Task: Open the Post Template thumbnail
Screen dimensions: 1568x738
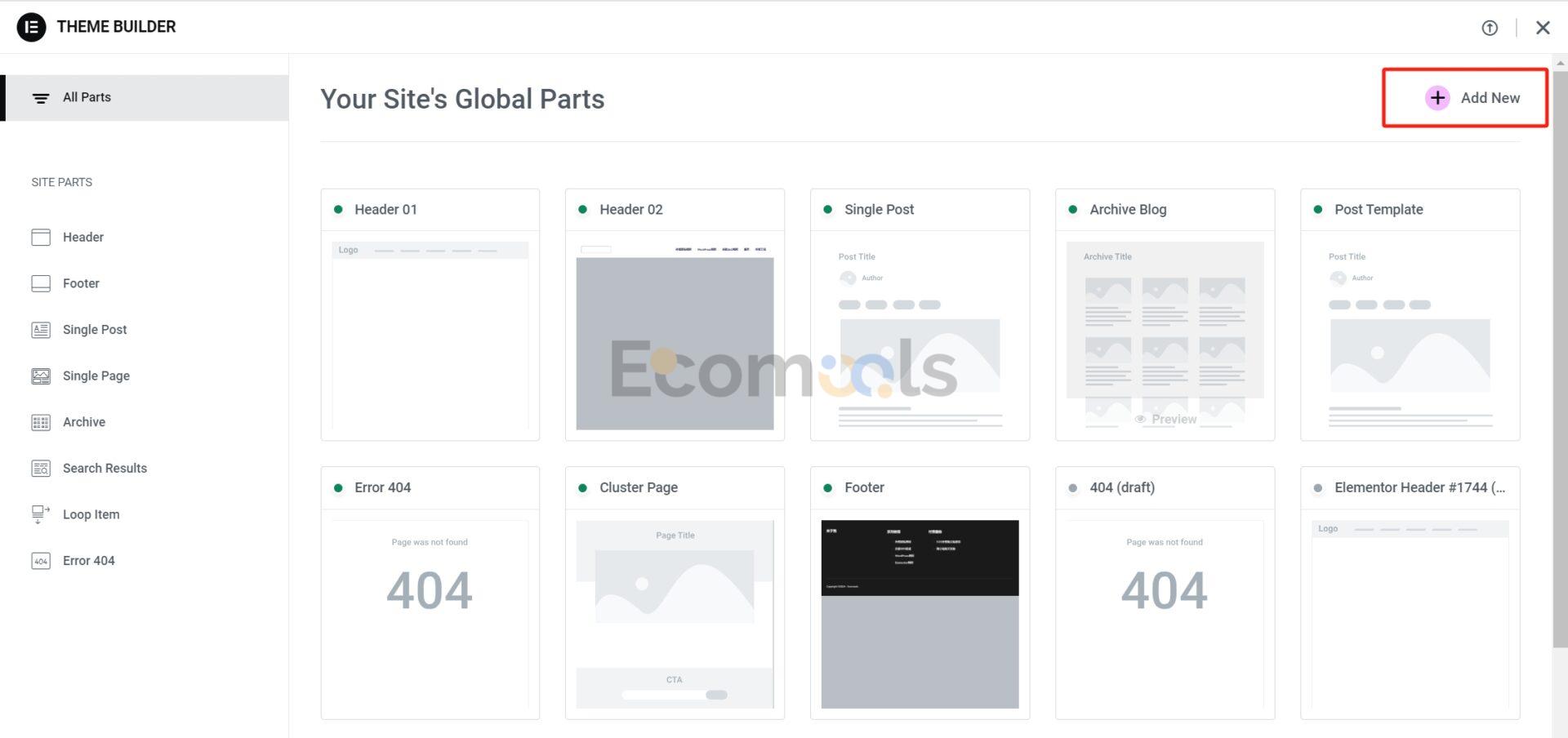Action: 1410,336
